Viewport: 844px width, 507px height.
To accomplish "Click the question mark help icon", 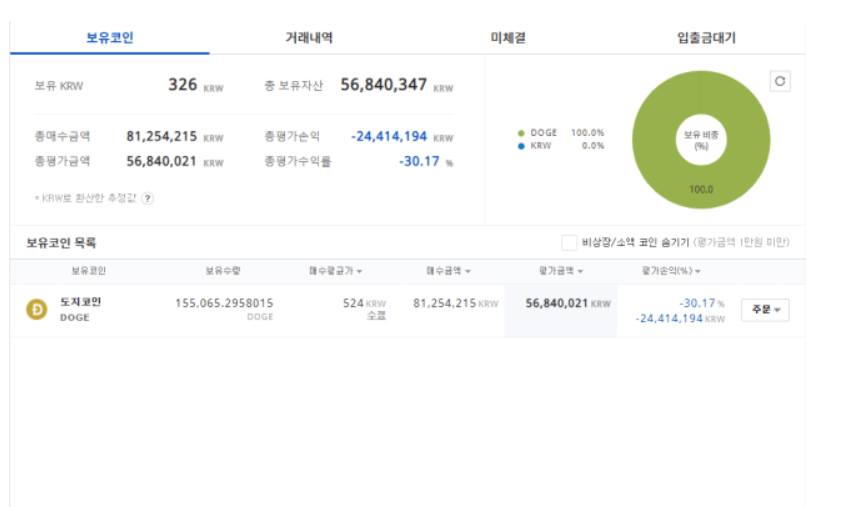I will coord(147,198).
